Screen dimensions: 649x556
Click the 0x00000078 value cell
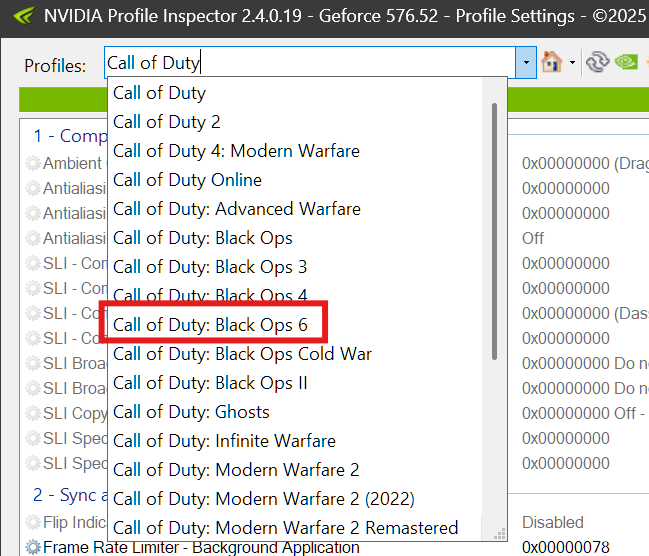tap(565, 547)
